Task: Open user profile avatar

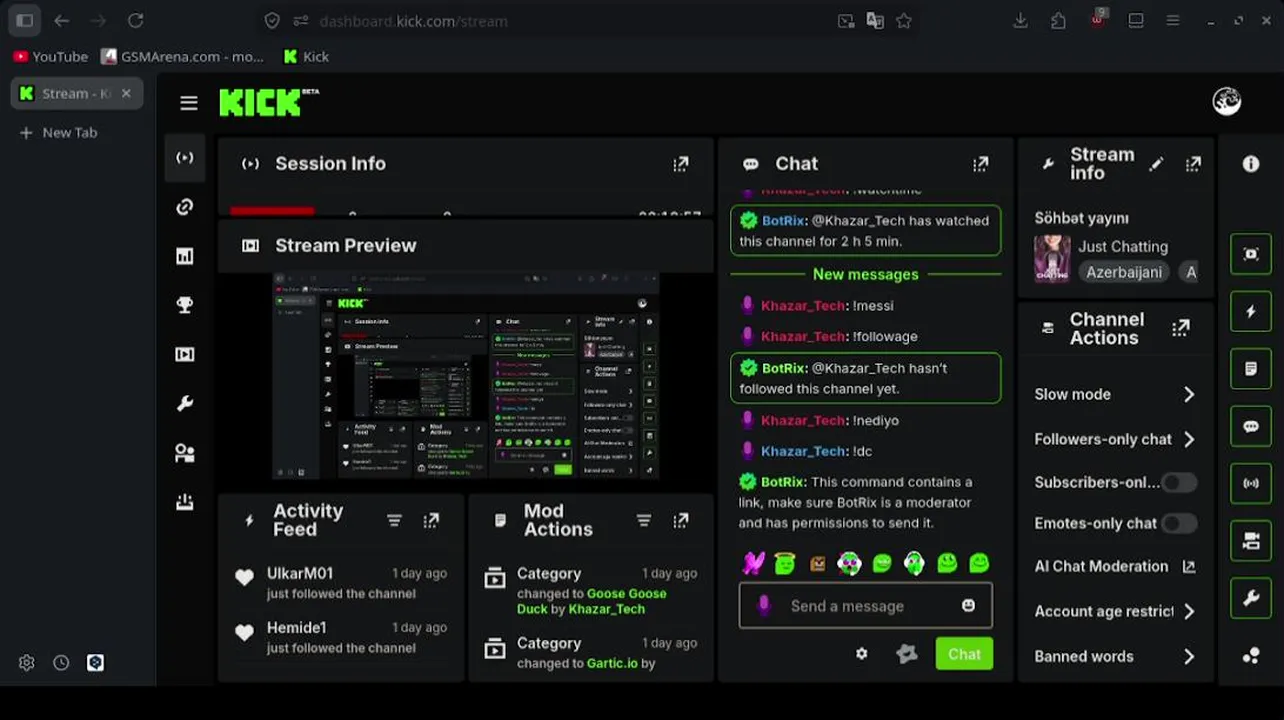Action: coord(1227,101)
